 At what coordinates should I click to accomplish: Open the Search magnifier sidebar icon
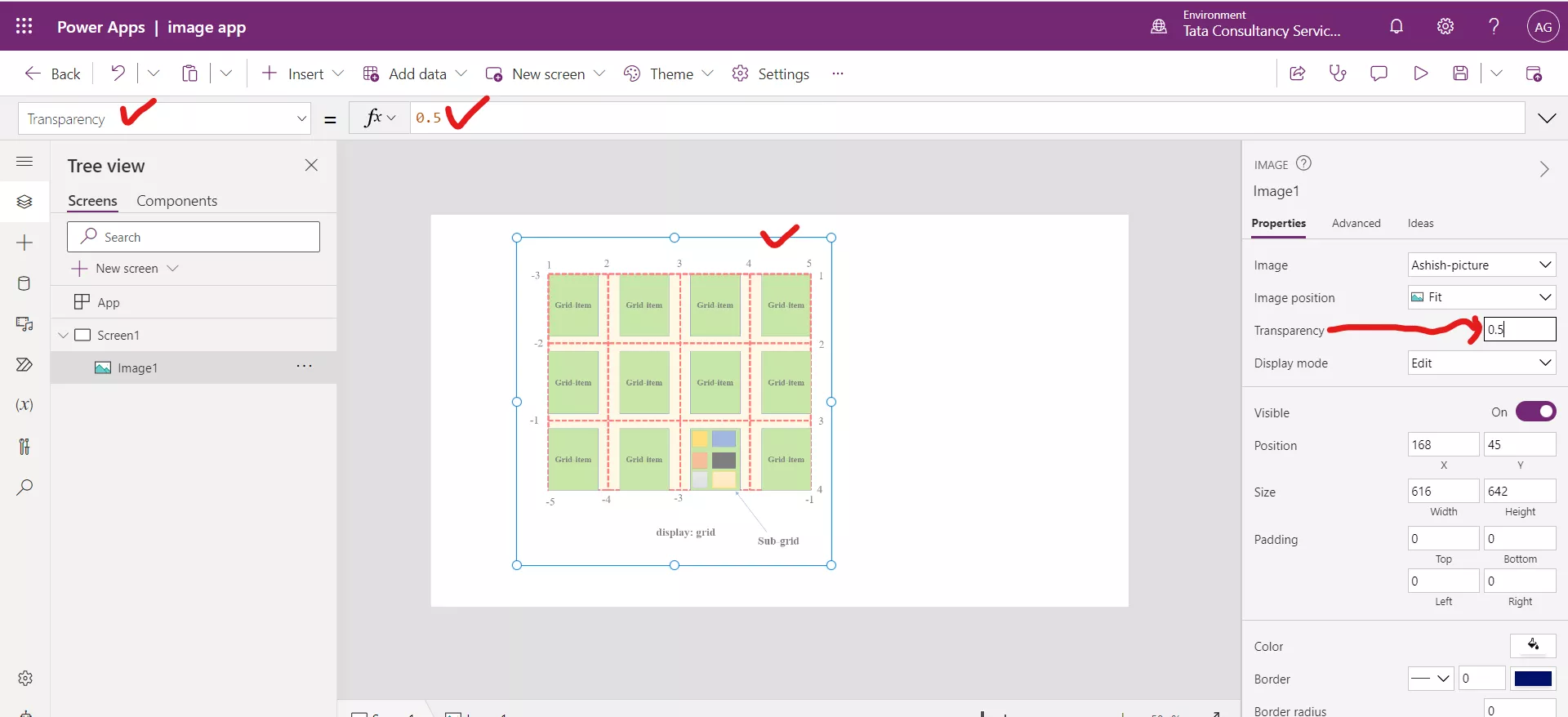24,488
